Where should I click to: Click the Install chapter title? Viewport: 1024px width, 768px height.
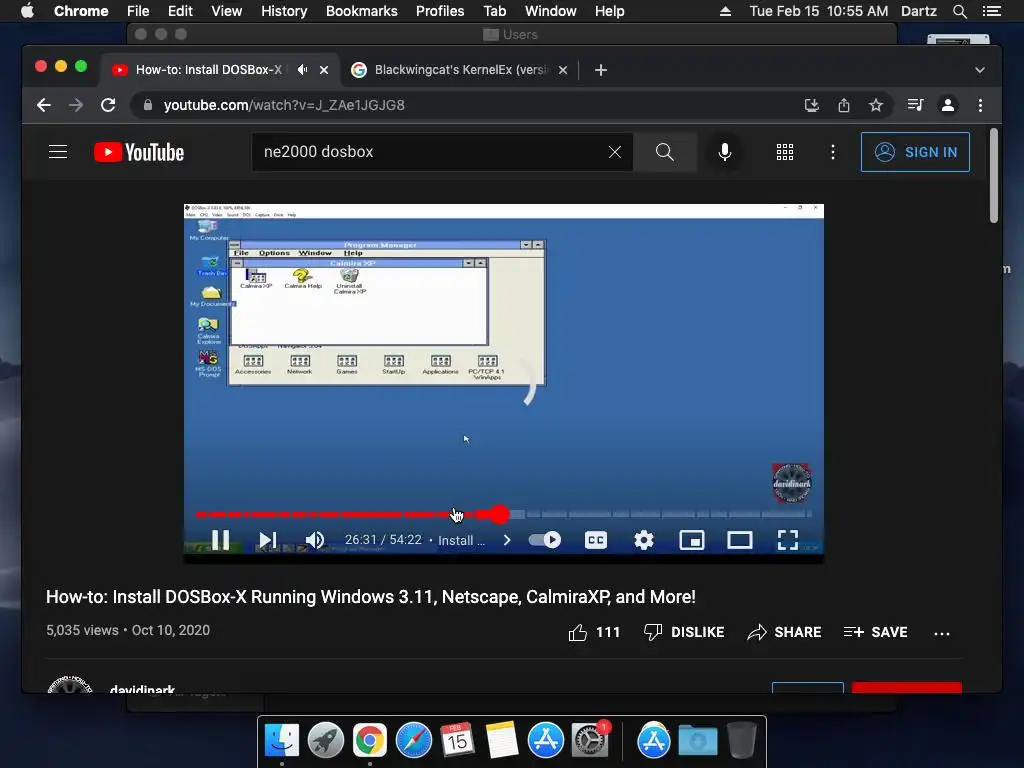461,541
